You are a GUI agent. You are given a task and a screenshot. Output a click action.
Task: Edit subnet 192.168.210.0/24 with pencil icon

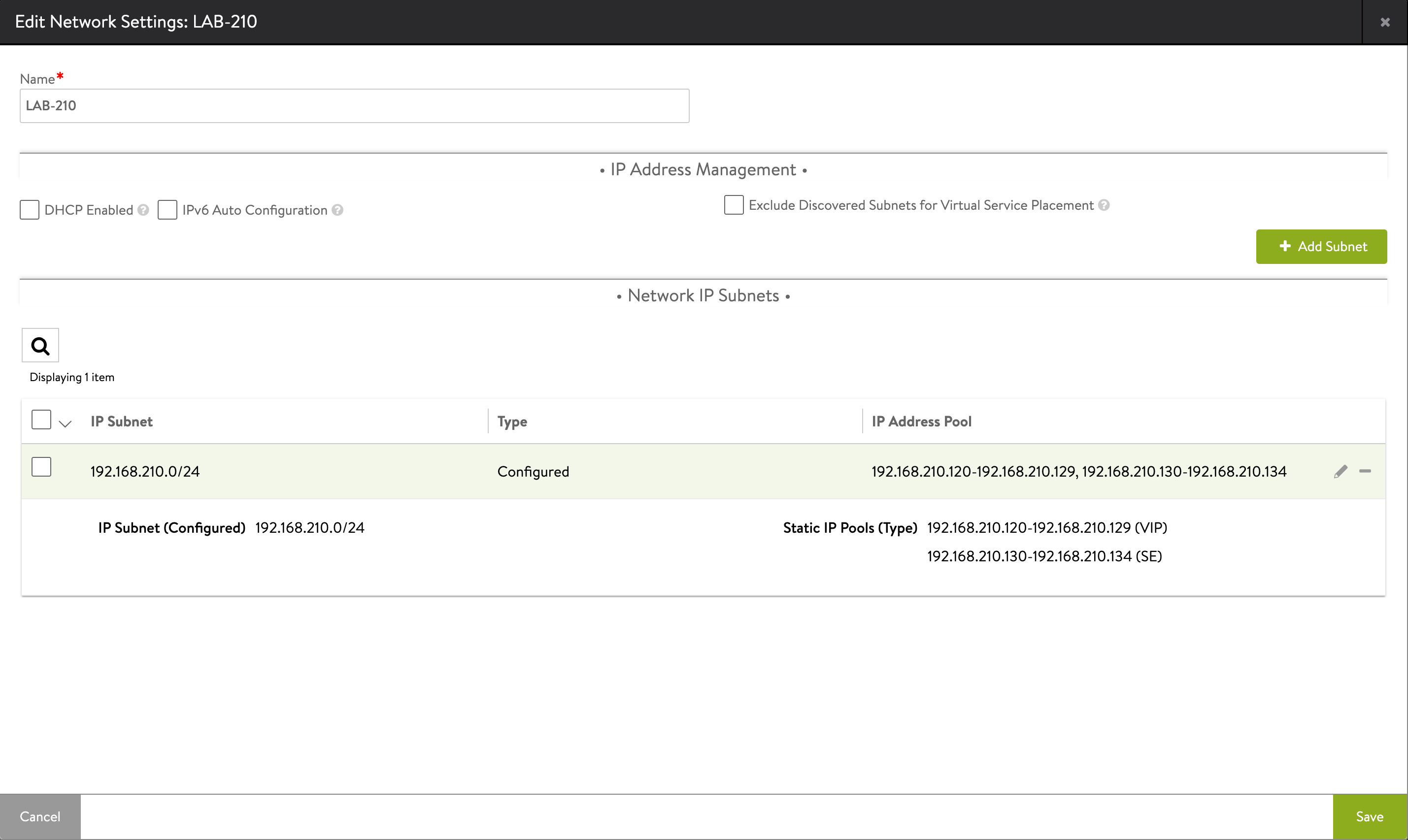point(1340,472)
